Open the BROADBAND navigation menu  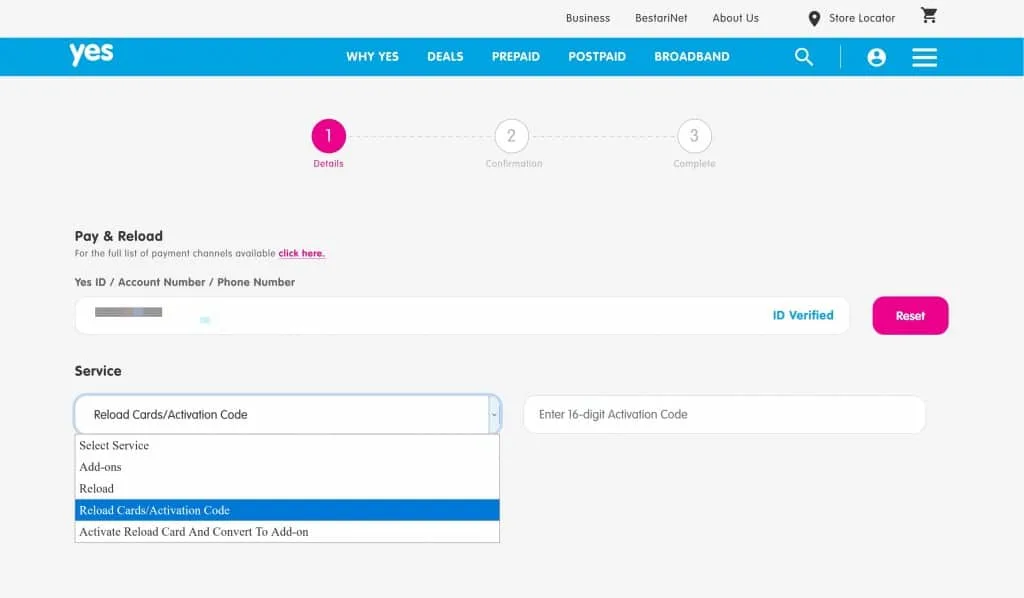coord(691,57)
